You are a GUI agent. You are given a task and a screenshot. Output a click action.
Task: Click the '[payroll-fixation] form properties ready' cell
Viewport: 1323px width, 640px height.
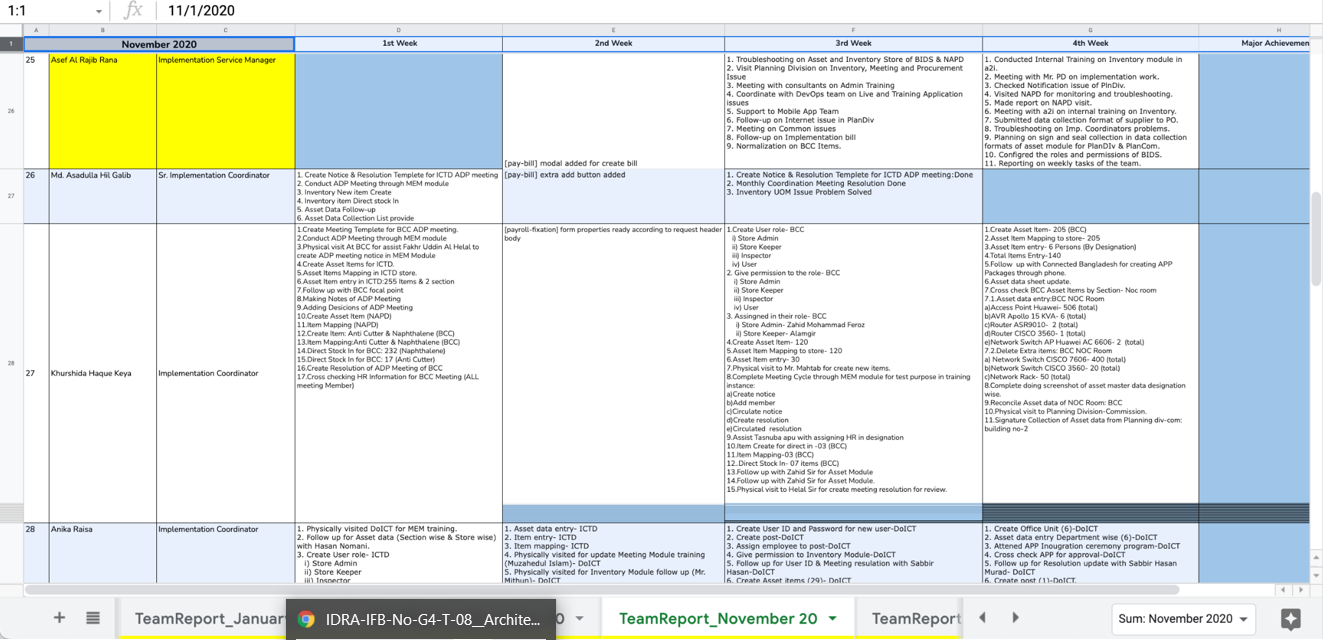pyautogui.click(x=613, y=364)
